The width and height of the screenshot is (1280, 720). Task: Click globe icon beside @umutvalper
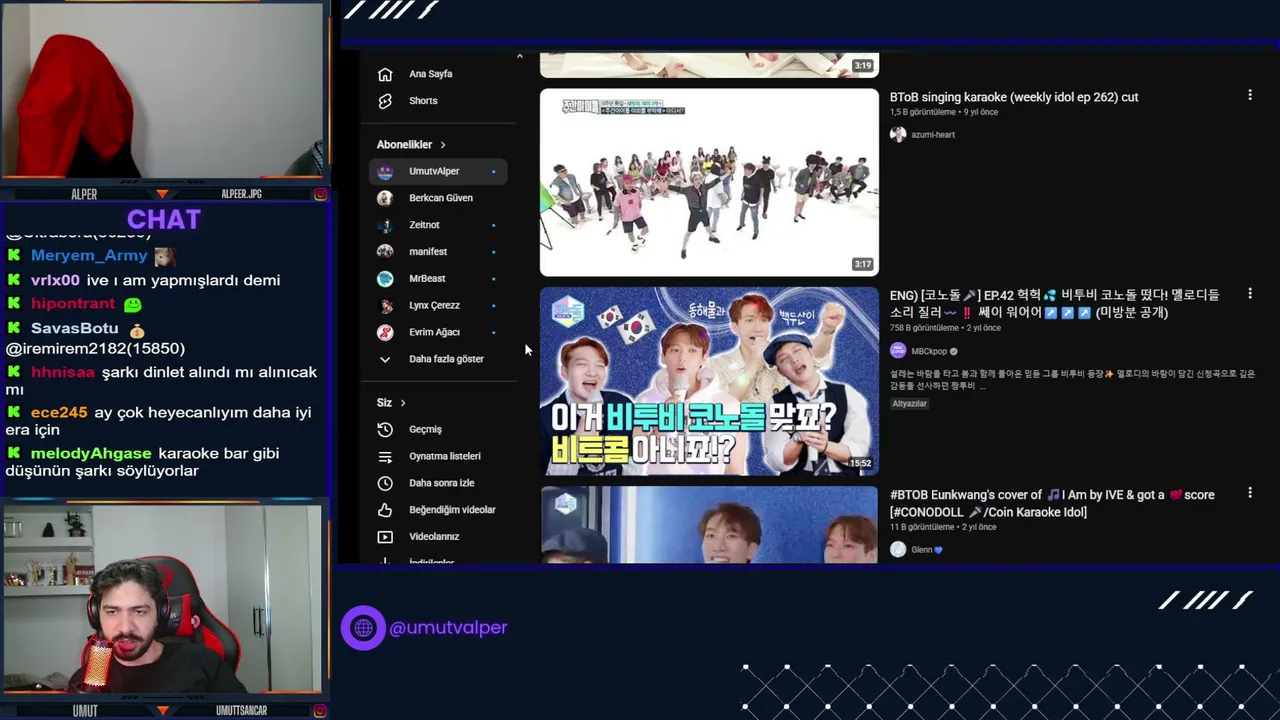tap(363, 628)
